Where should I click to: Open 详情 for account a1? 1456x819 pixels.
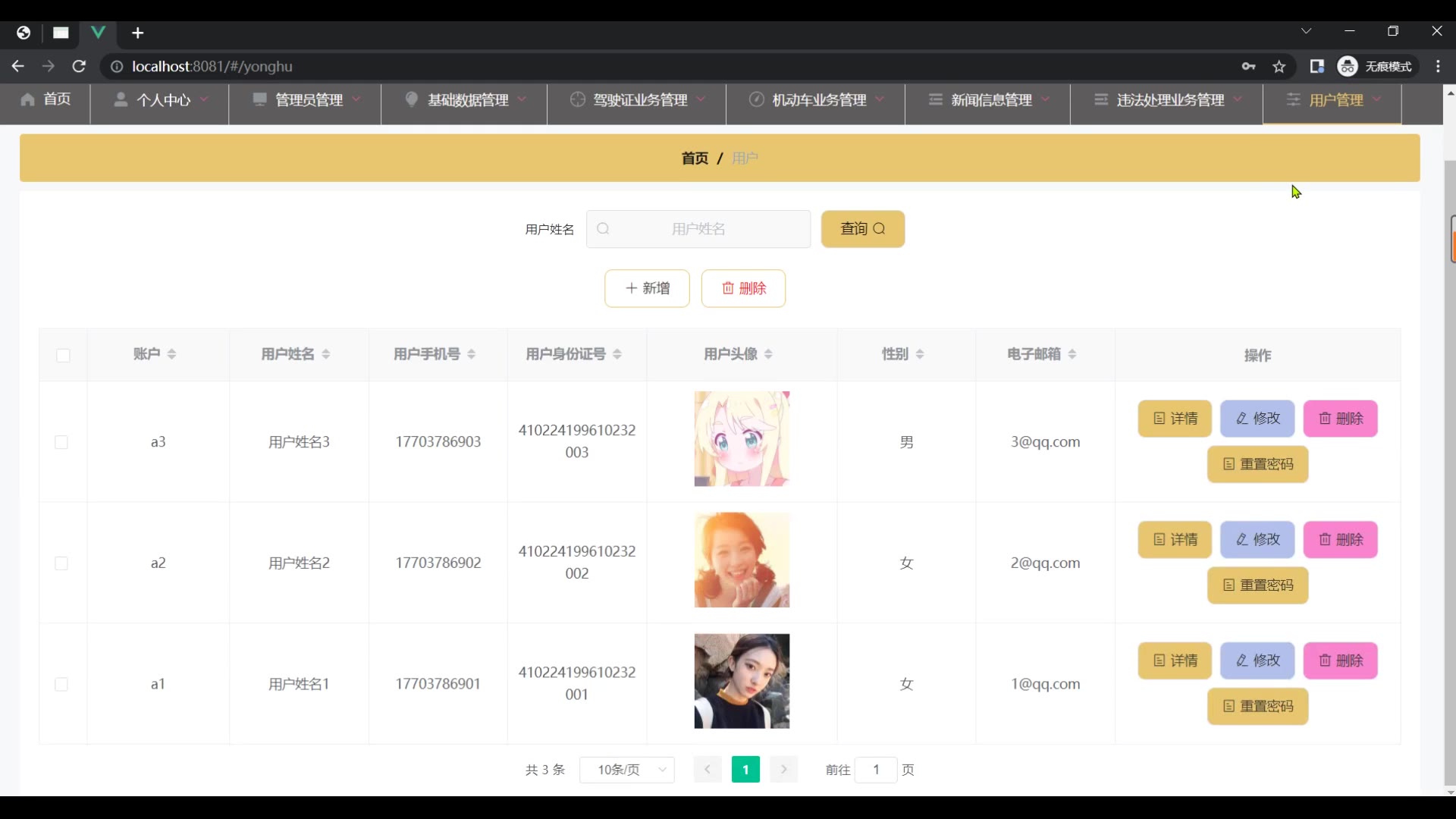tap(1175, 661)
